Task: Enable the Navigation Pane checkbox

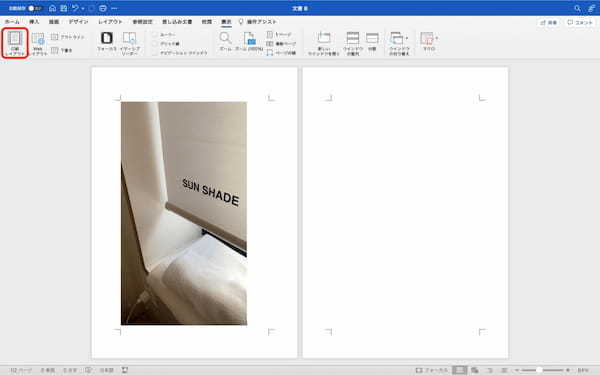Action: click(x=155, y=53)
